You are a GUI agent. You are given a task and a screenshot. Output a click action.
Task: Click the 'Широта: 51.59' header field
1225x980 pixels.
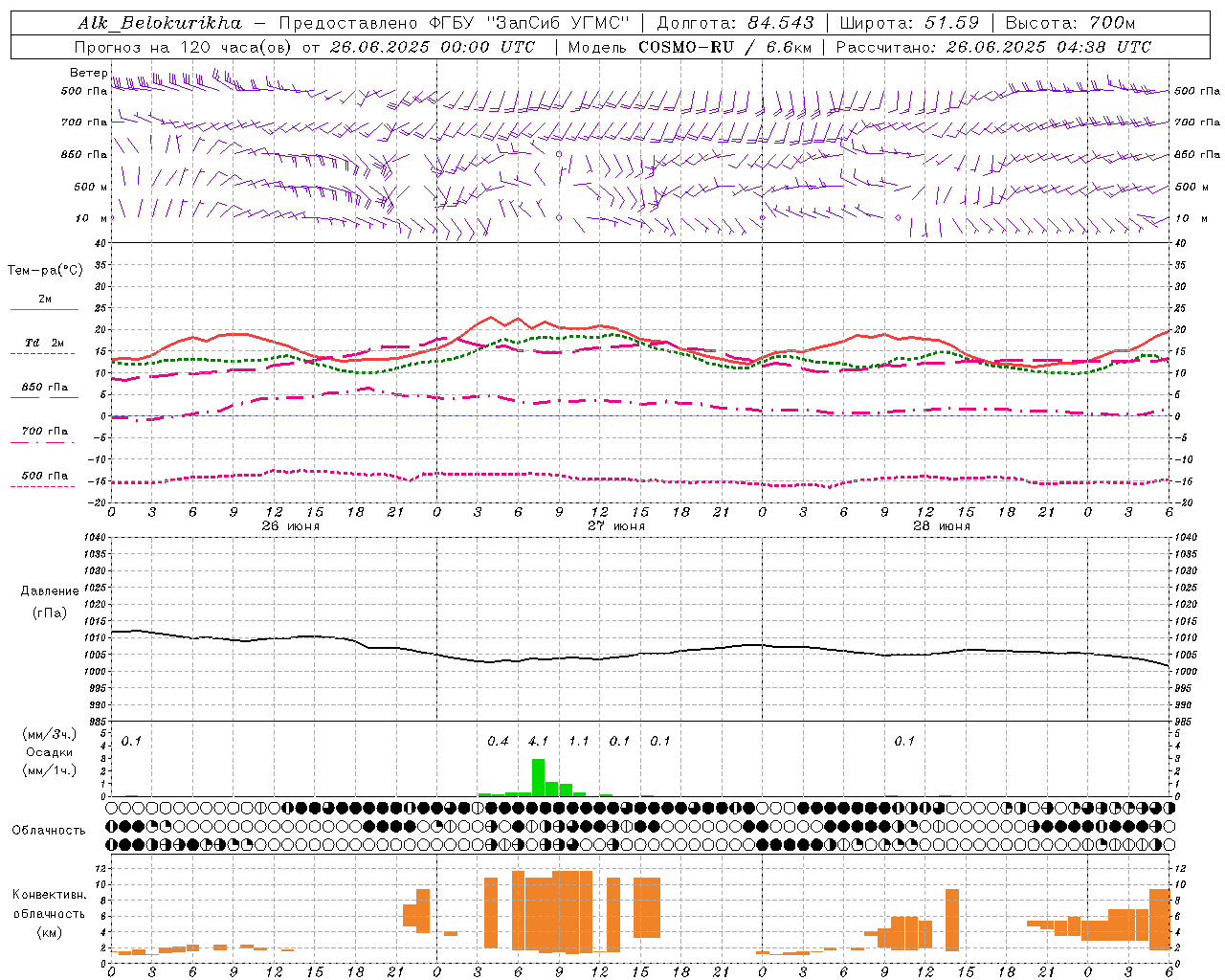(x=909, y=23)
